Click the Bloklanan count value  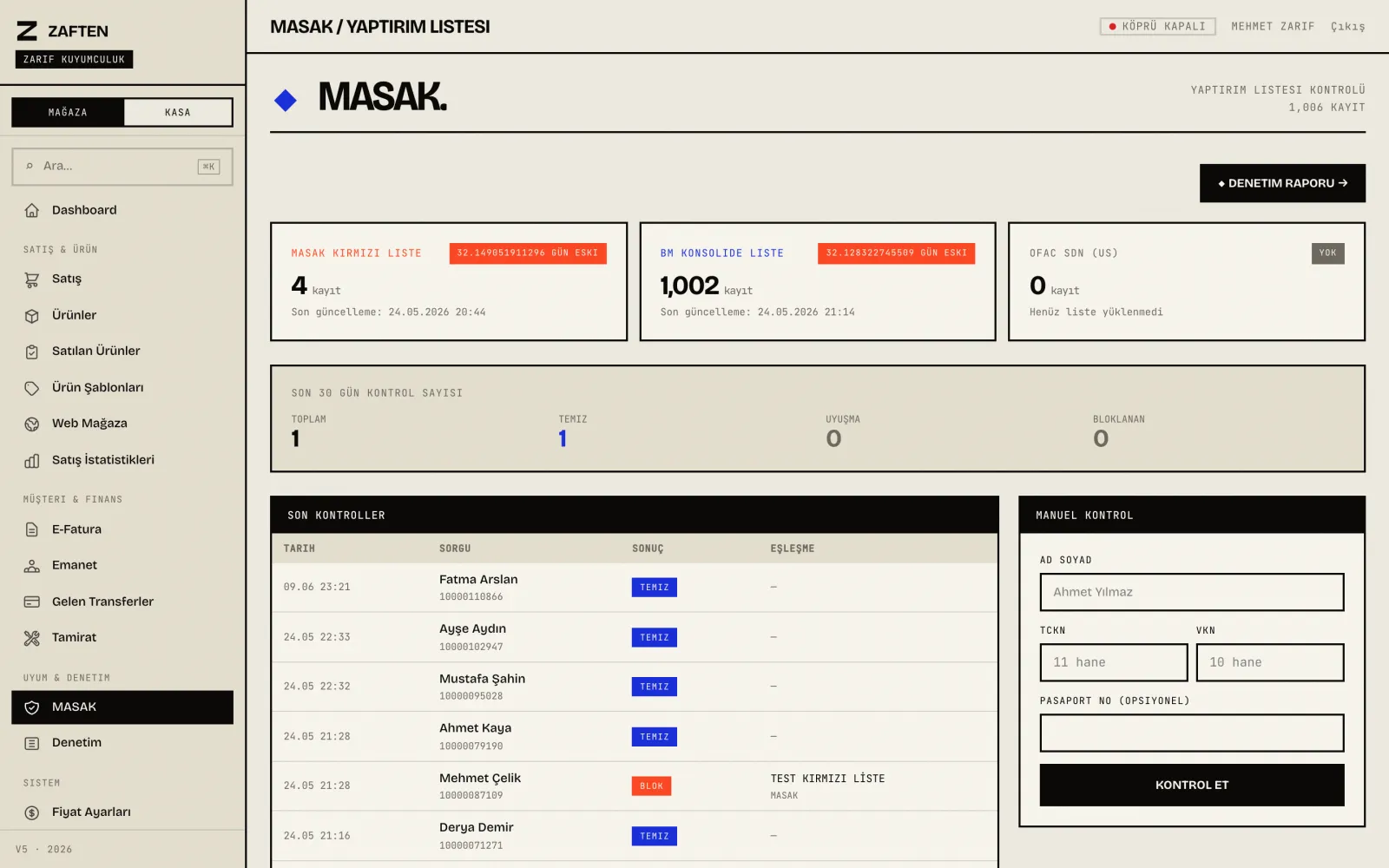[x=1101, y=439]
